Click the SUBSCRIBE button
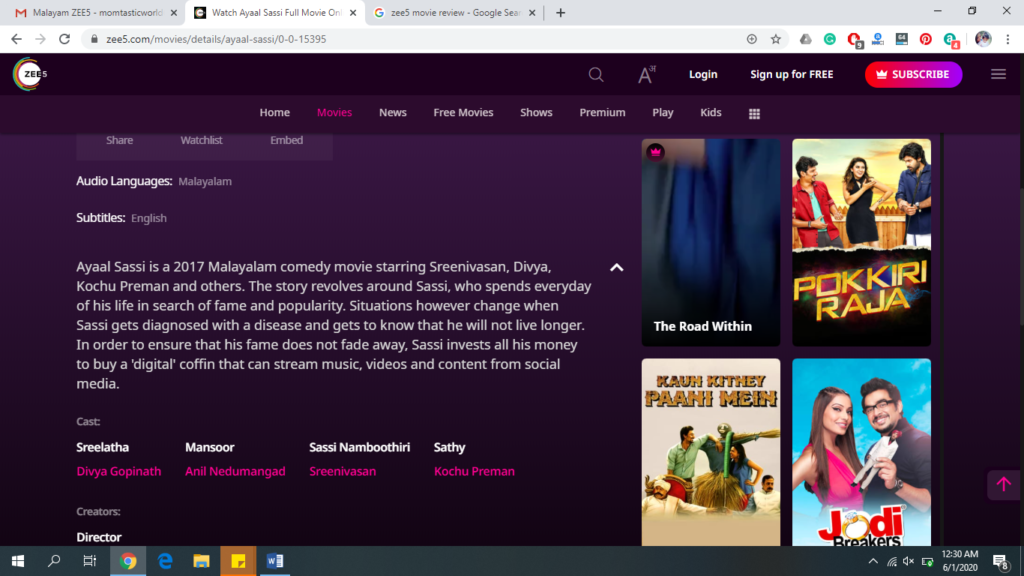1024x576 pixels. pyautogui.click(x=913, y=74)
